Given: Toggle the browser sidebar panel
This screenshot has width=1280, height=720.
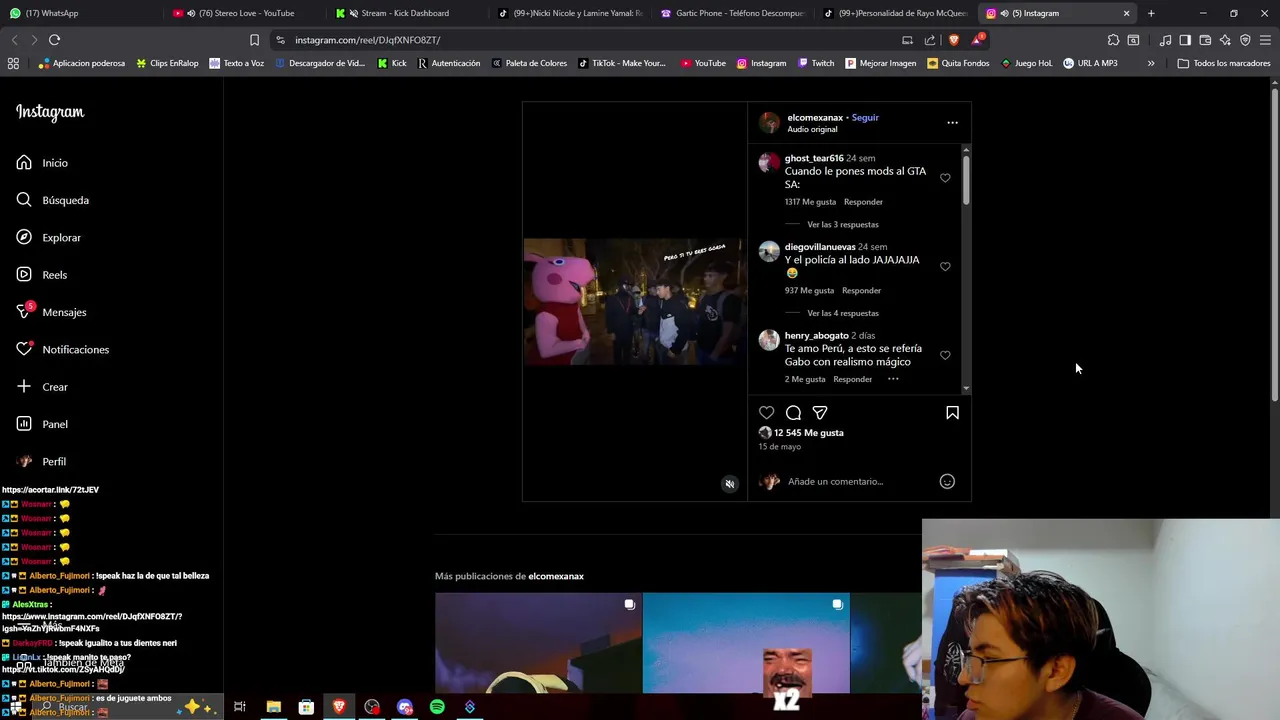Looking at the screenshot, I should pos(1185,40).
